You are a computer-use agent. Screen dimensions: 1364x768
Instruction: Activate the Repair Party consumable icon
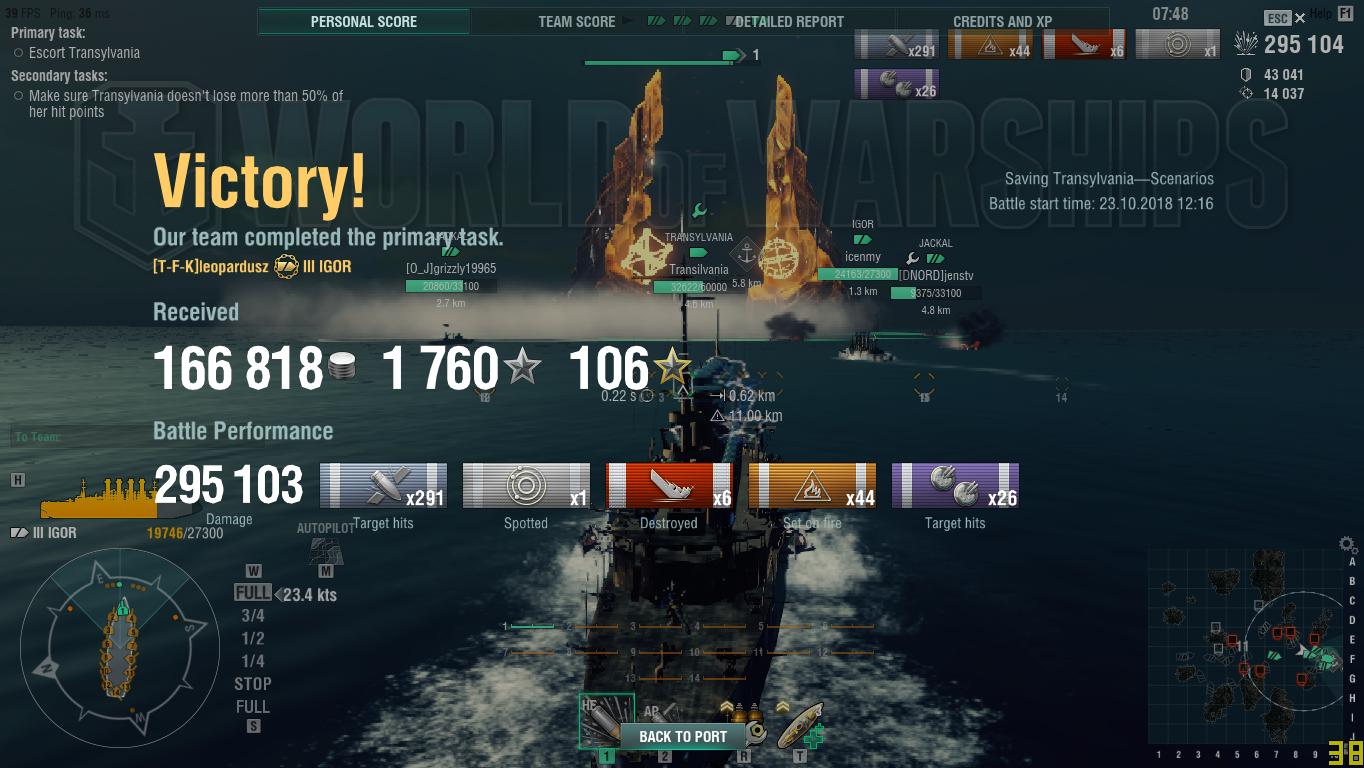point(801,724)
